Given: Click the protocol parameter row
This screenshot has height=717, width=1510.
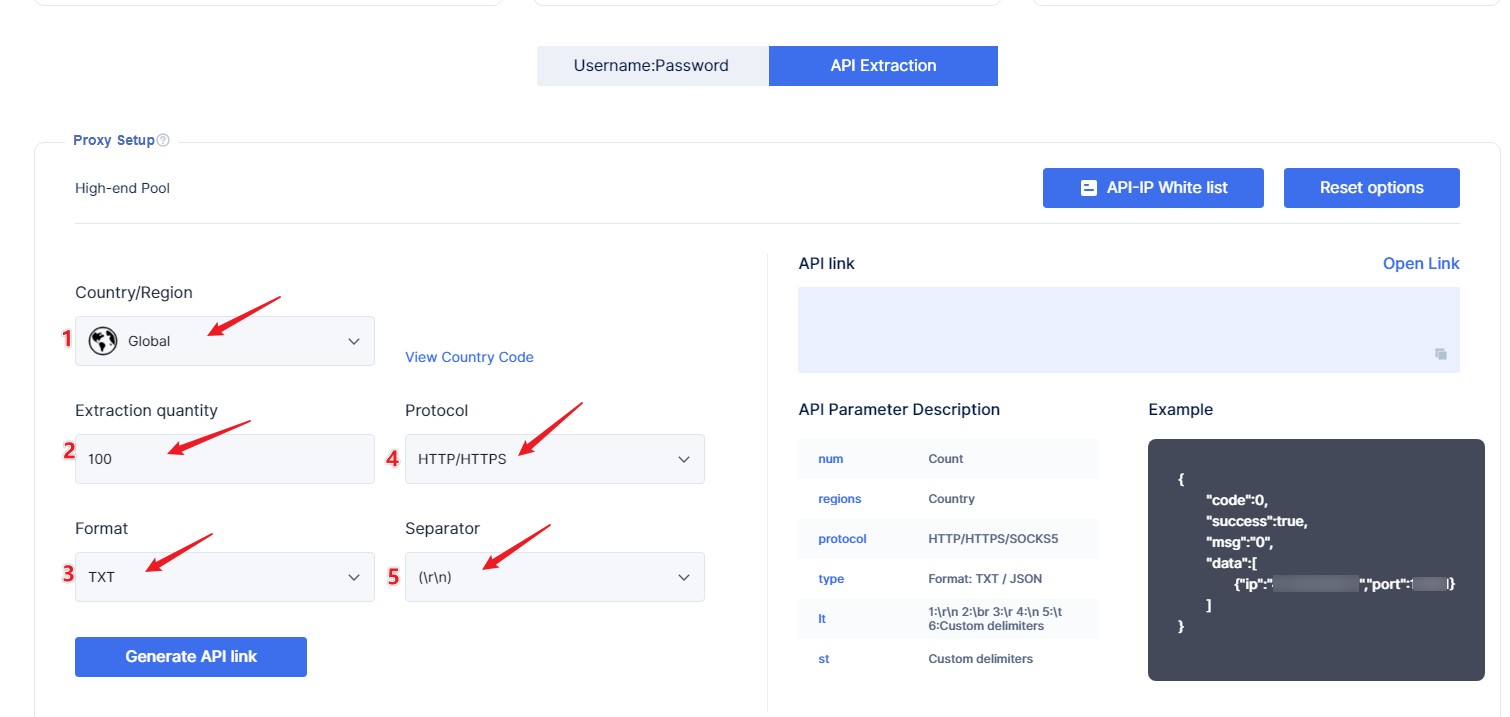Looking at the screenshot, I should pyautogui.click(x=947, y=539).
